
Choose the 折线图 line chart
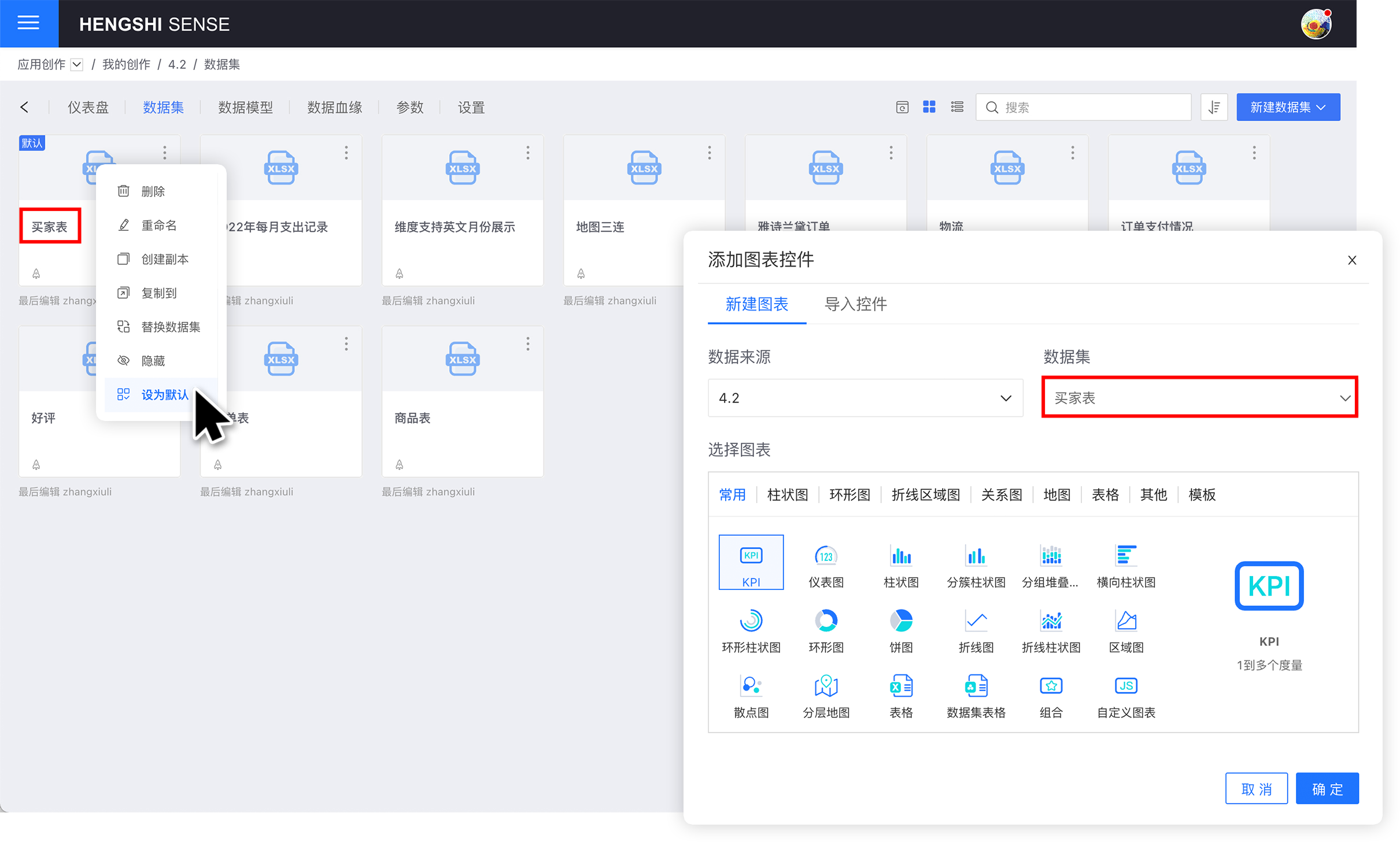(x=976, y=631)
